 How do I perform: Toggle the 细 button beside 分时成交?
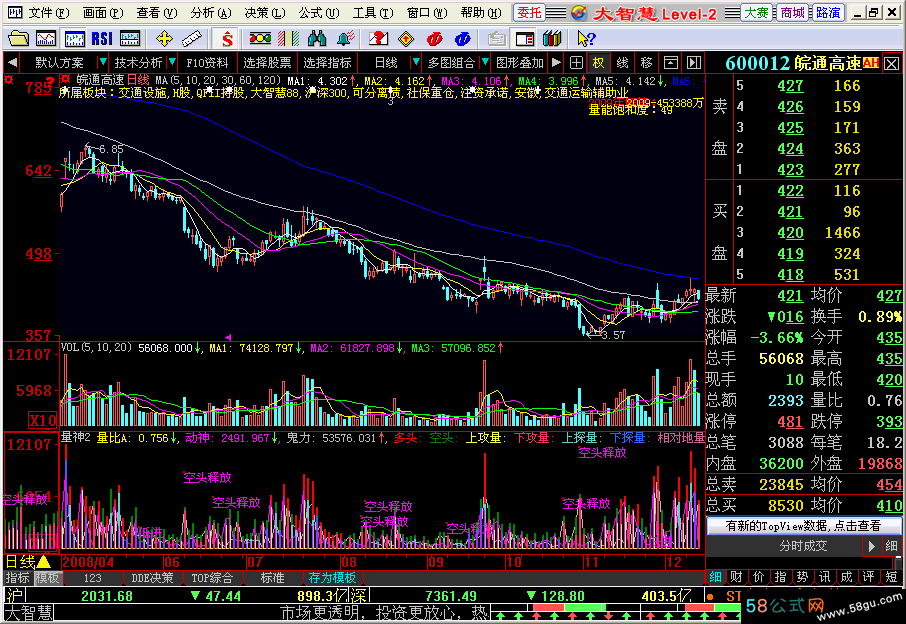[891, 545]
